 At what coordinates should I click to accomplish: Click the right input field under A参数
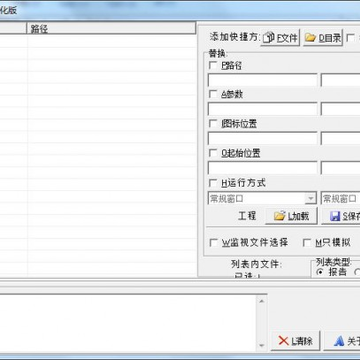click(x=340, y=109)
